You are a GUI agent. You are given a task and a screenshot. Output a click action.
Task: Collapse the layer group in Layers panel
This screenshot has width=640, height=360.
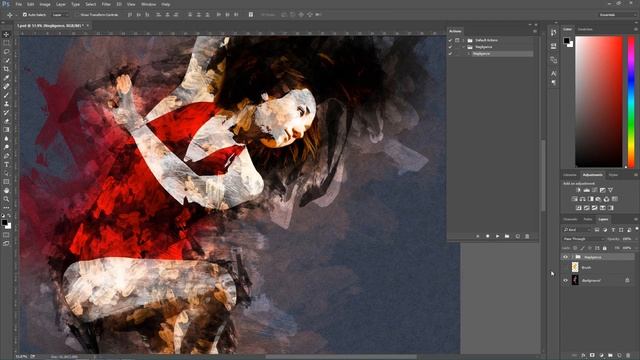click(x=572, y=257)
